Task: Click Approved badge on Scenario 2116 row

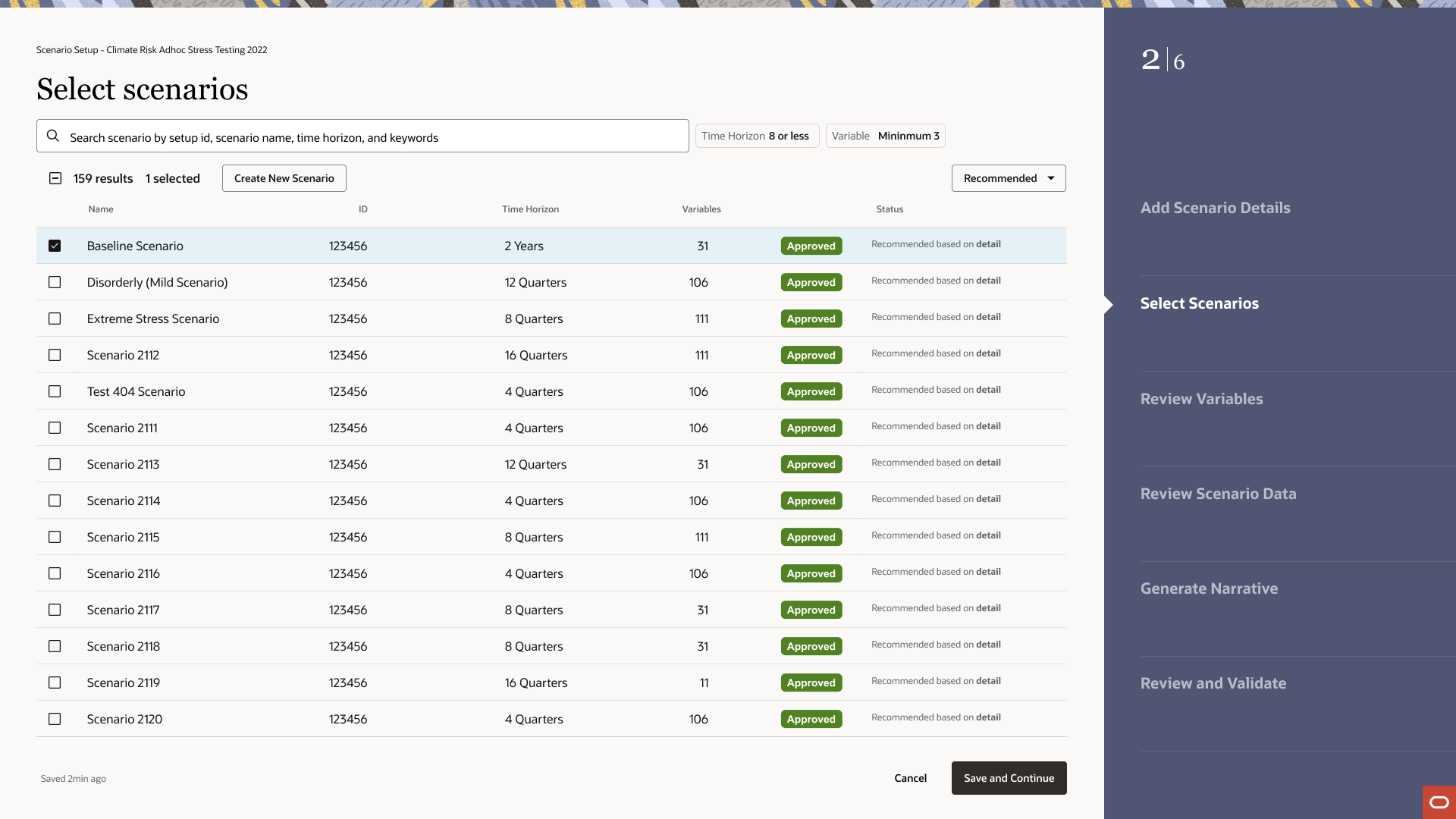Action: tap(811, 573)
